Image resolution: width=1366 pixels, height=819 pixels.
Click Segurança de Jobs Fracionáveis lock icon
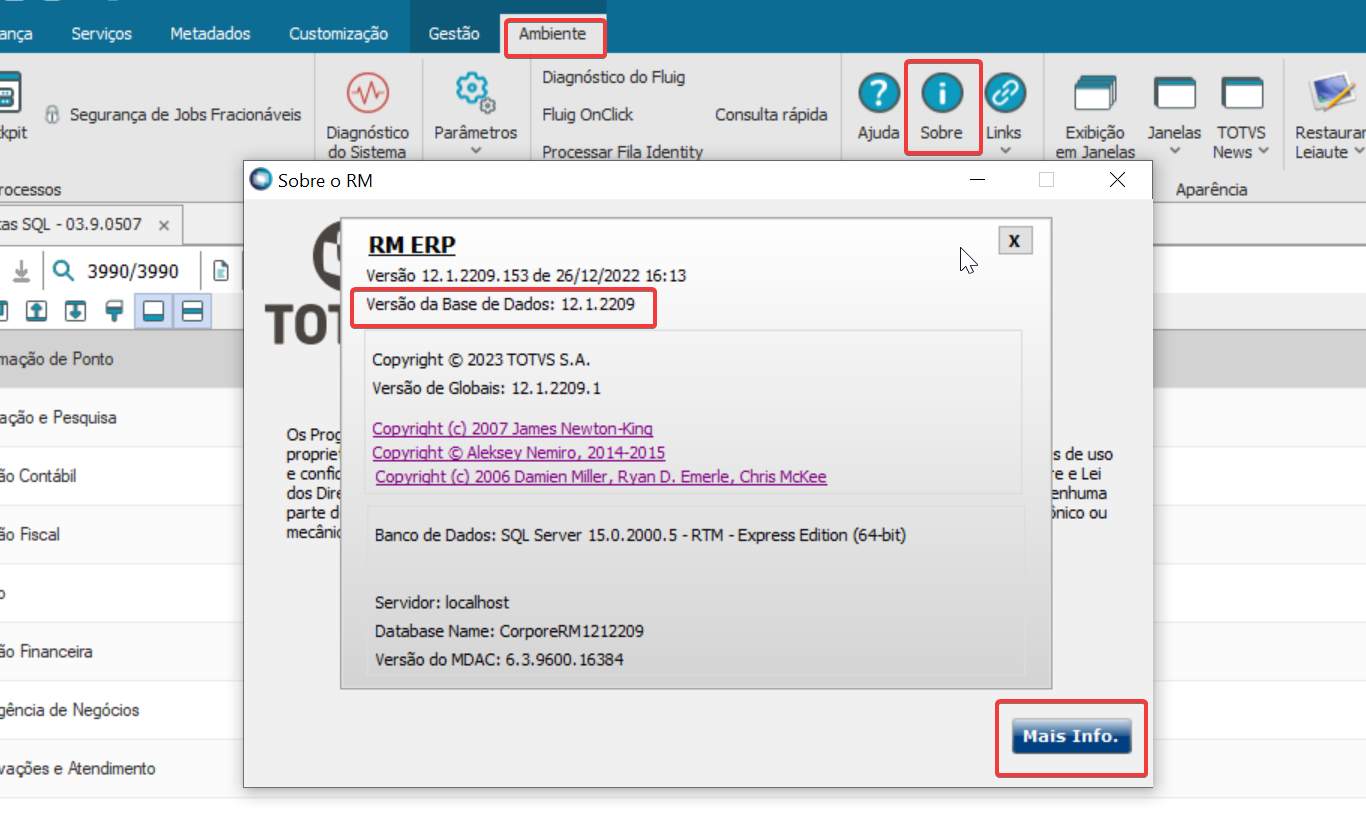click(53, 114)
